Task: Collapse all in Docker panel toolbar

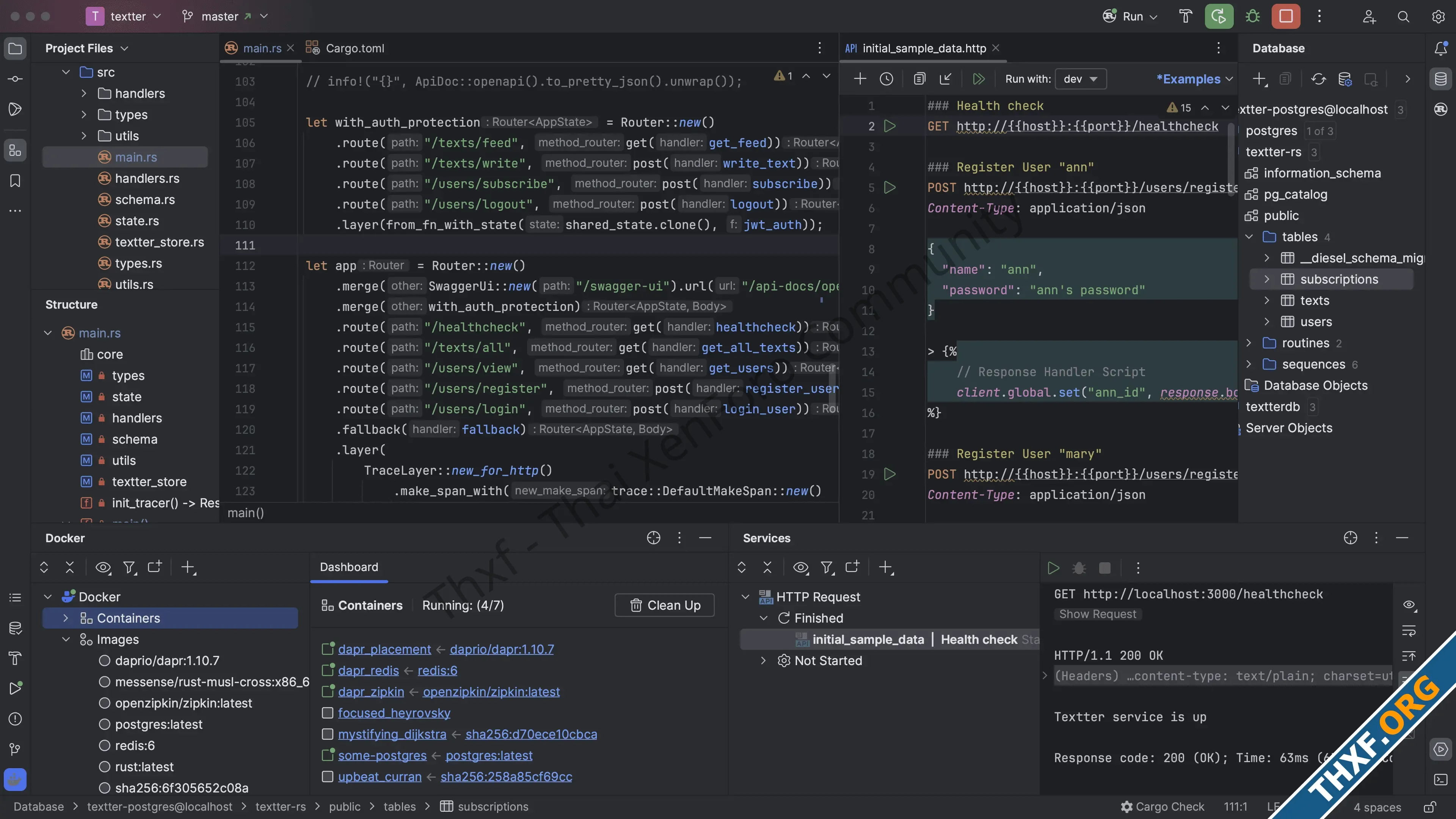Action: coord(69,568)
